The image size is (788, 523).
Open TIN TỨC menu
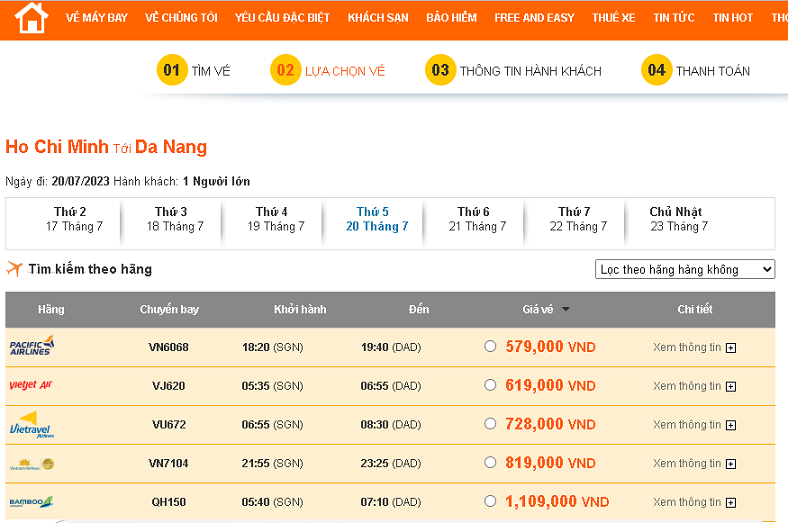pyautogui.click(x=674, y=18)
